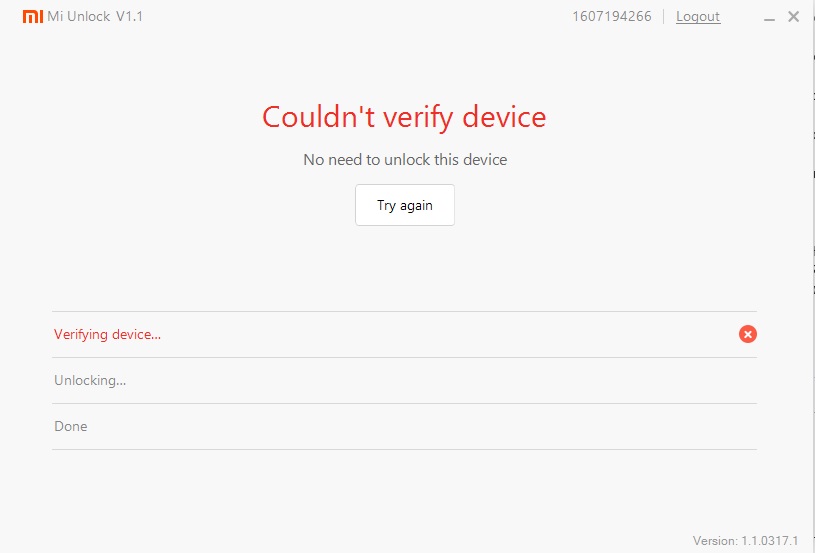Close the Mi Unlock window

coord(794,17)
